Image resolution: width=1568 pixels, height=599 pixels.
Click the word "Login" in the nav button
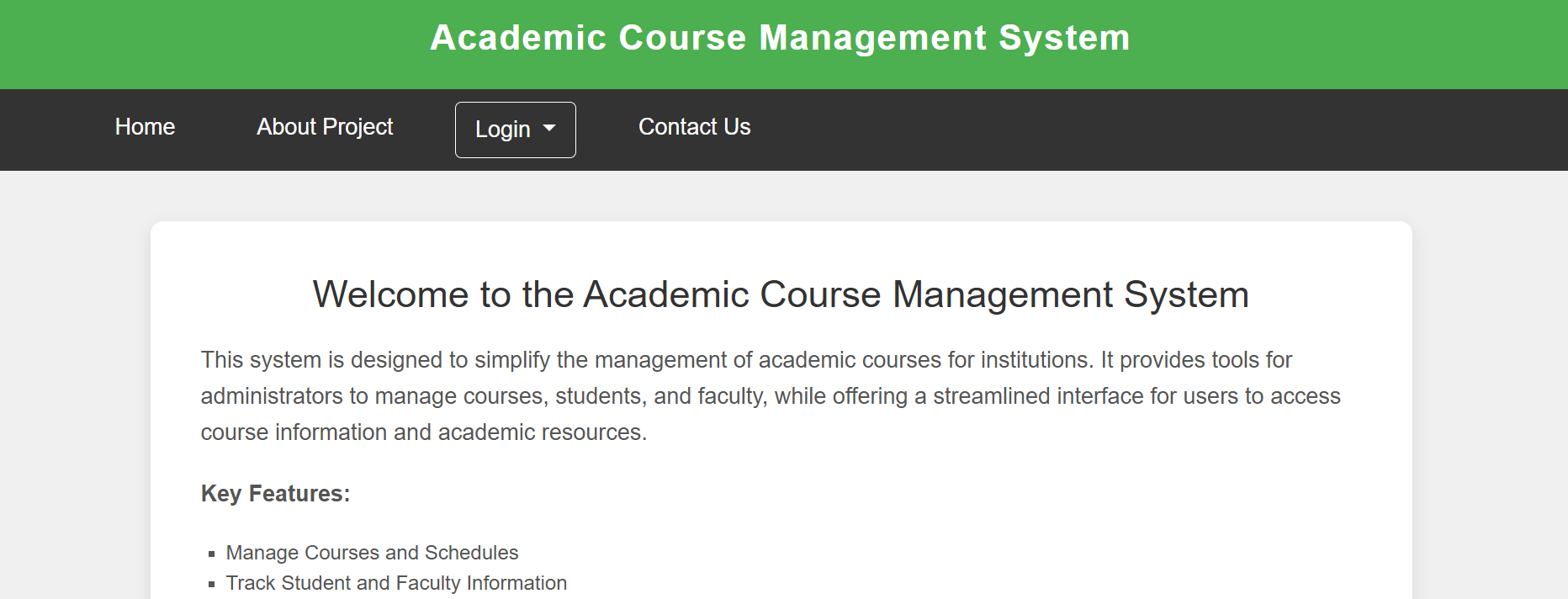point(502,130)
